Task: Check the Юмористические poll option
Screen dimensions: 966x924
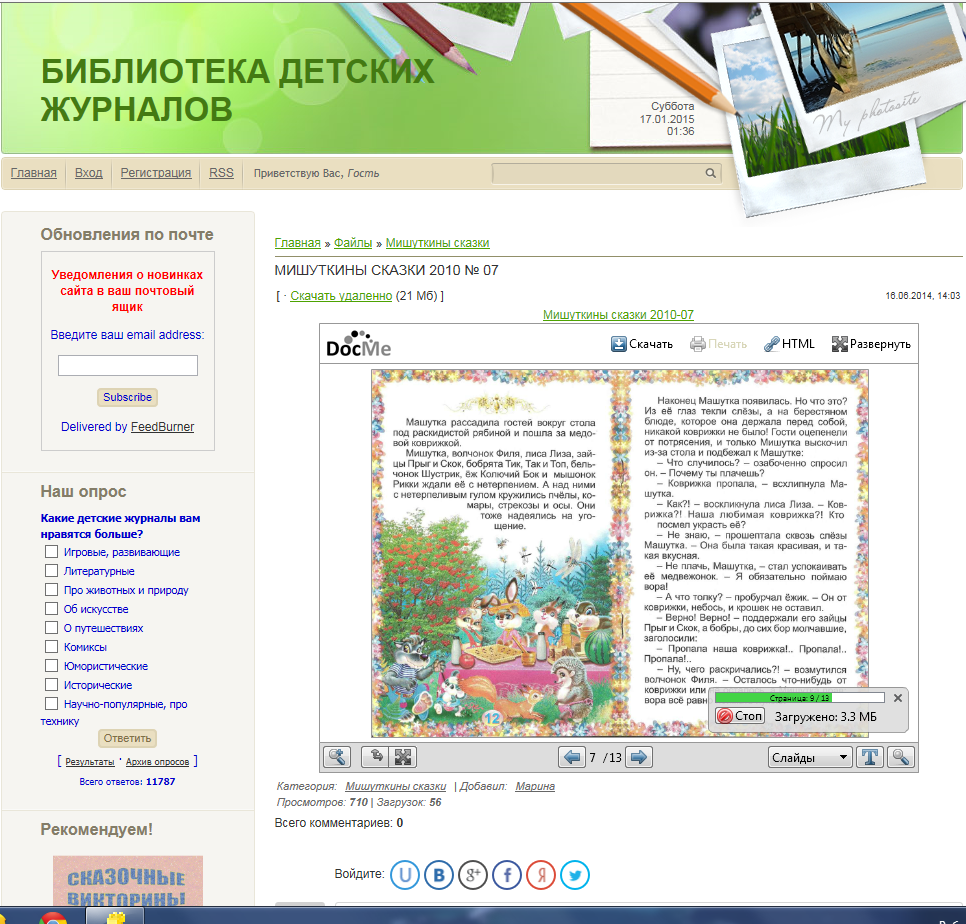Action: (52, 666)
